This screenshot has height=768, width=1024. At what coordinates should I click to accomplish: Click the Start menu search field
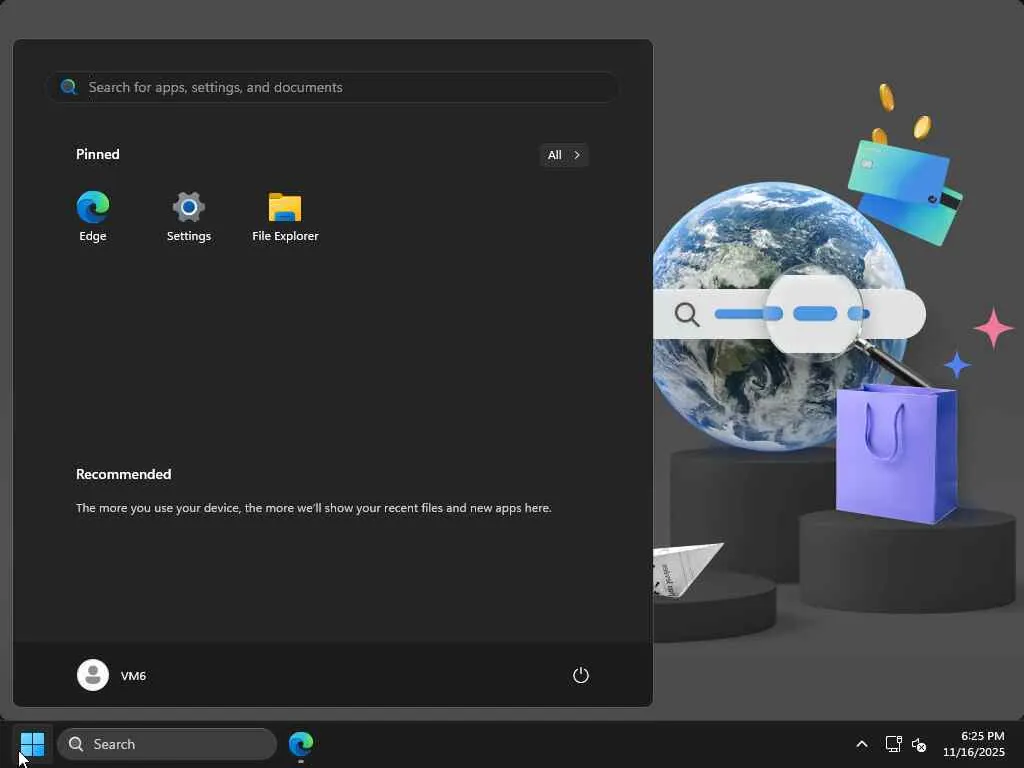334,87
